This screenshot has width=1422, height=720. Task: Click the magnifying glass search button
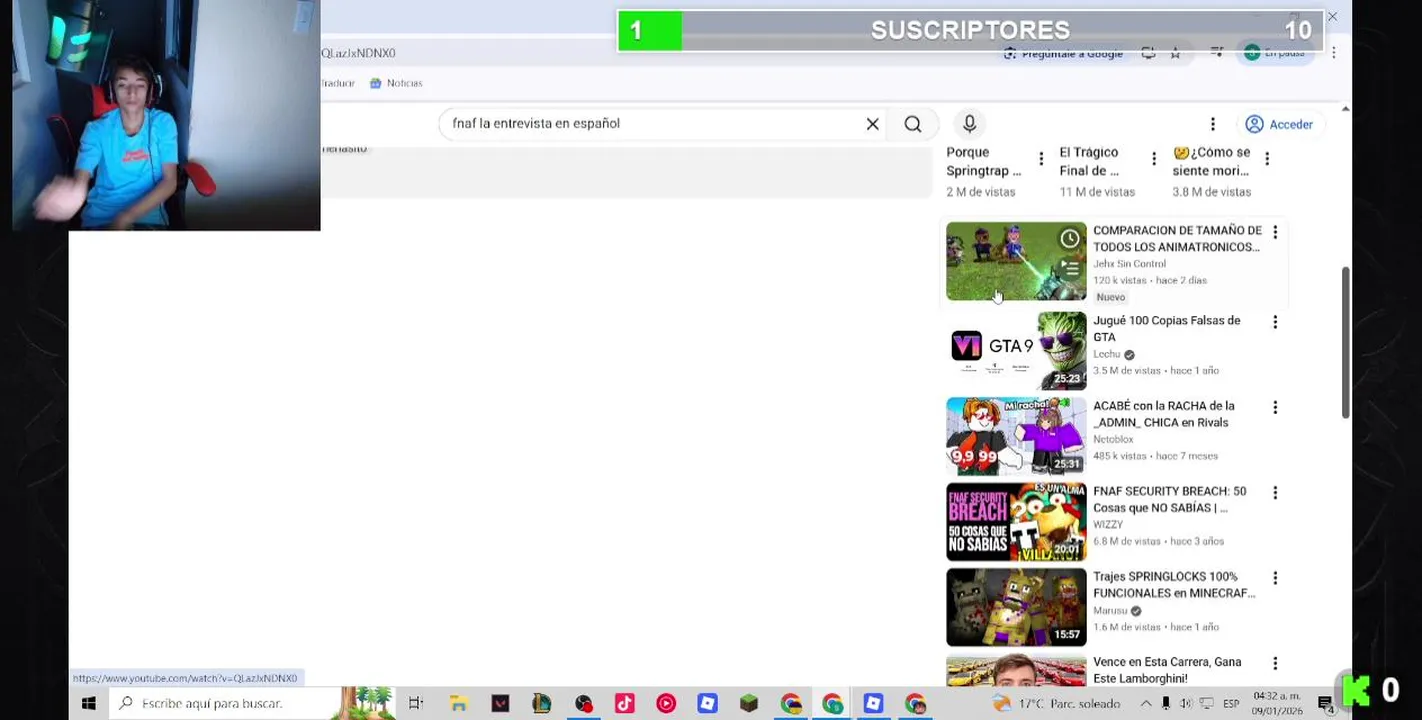pyautogui.click(x=913, y=124)
